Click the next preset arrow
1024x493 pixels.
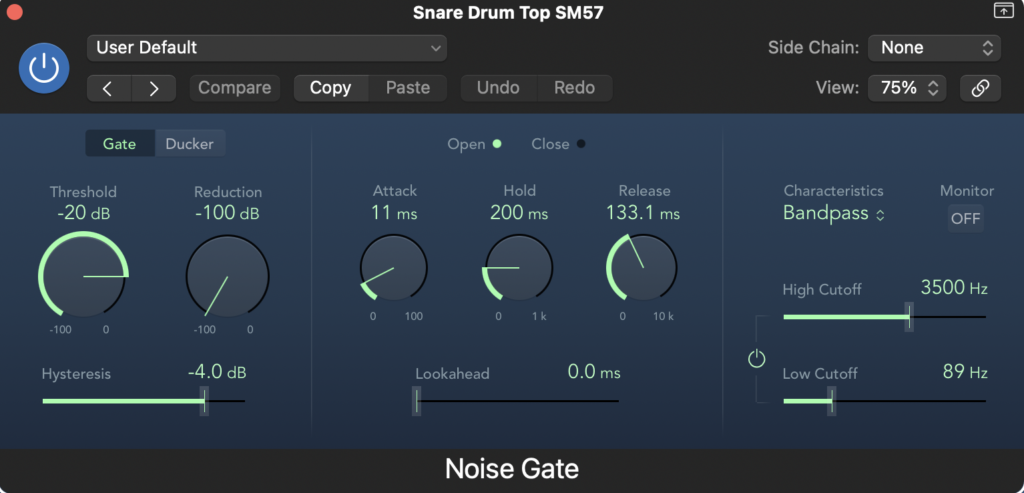[x=153, y=88]
